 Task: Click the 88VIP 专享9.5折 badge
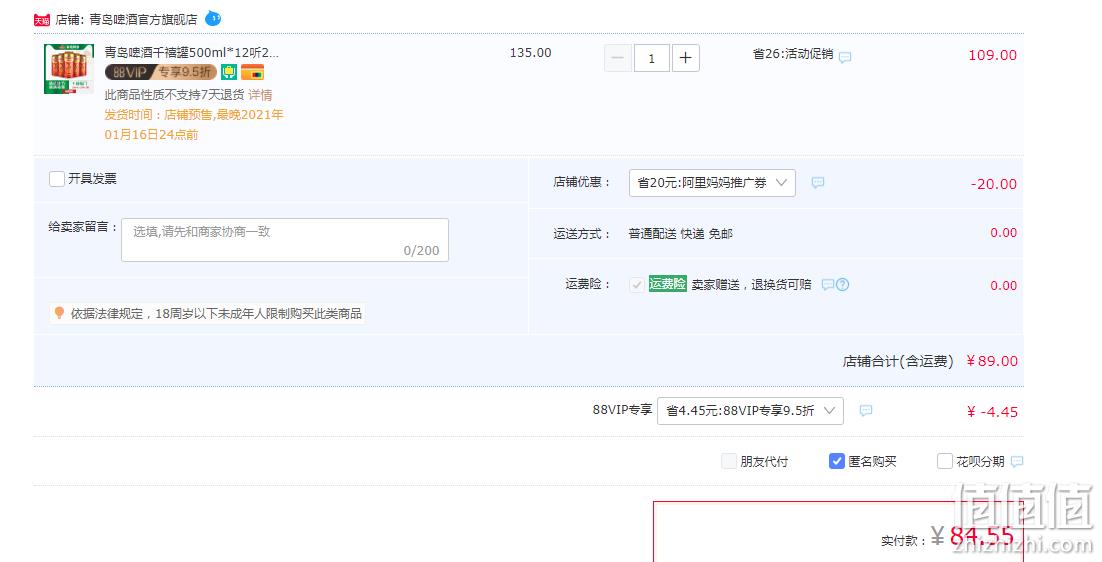point(161,72)
